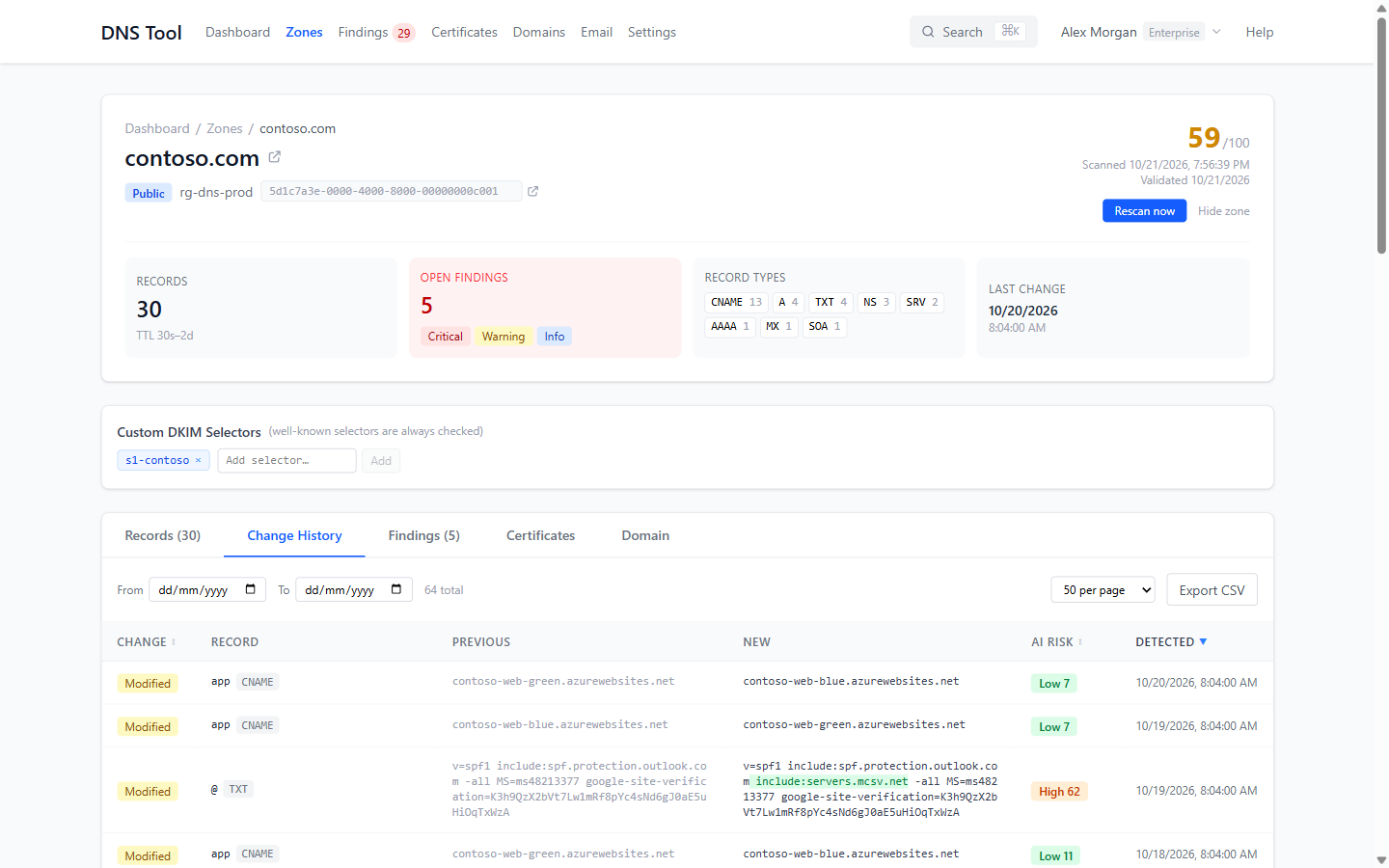Toggle the Info findings filter

click(x=555, y=337)
